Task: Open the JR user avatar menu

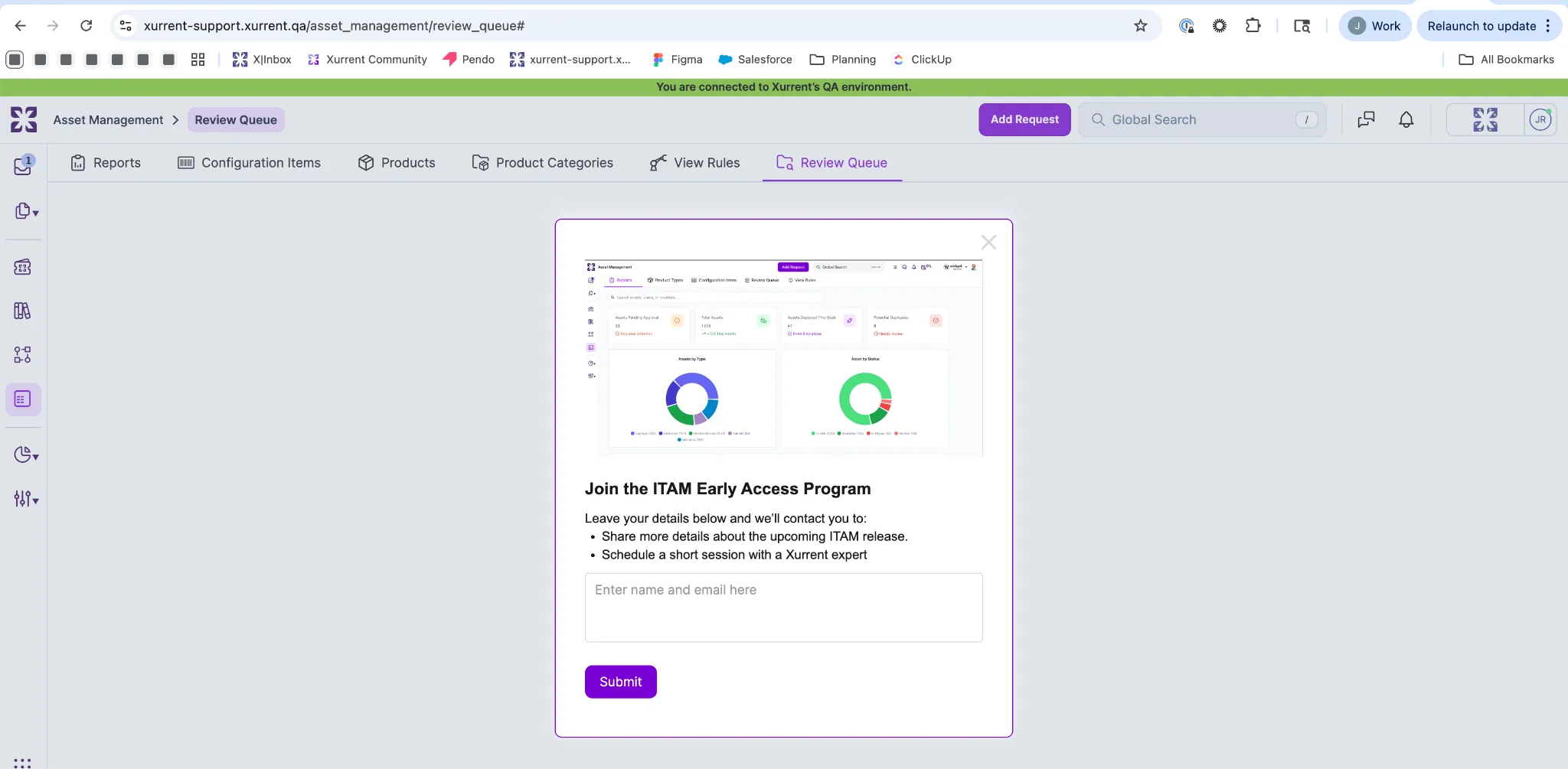Action: (1540, 120)
